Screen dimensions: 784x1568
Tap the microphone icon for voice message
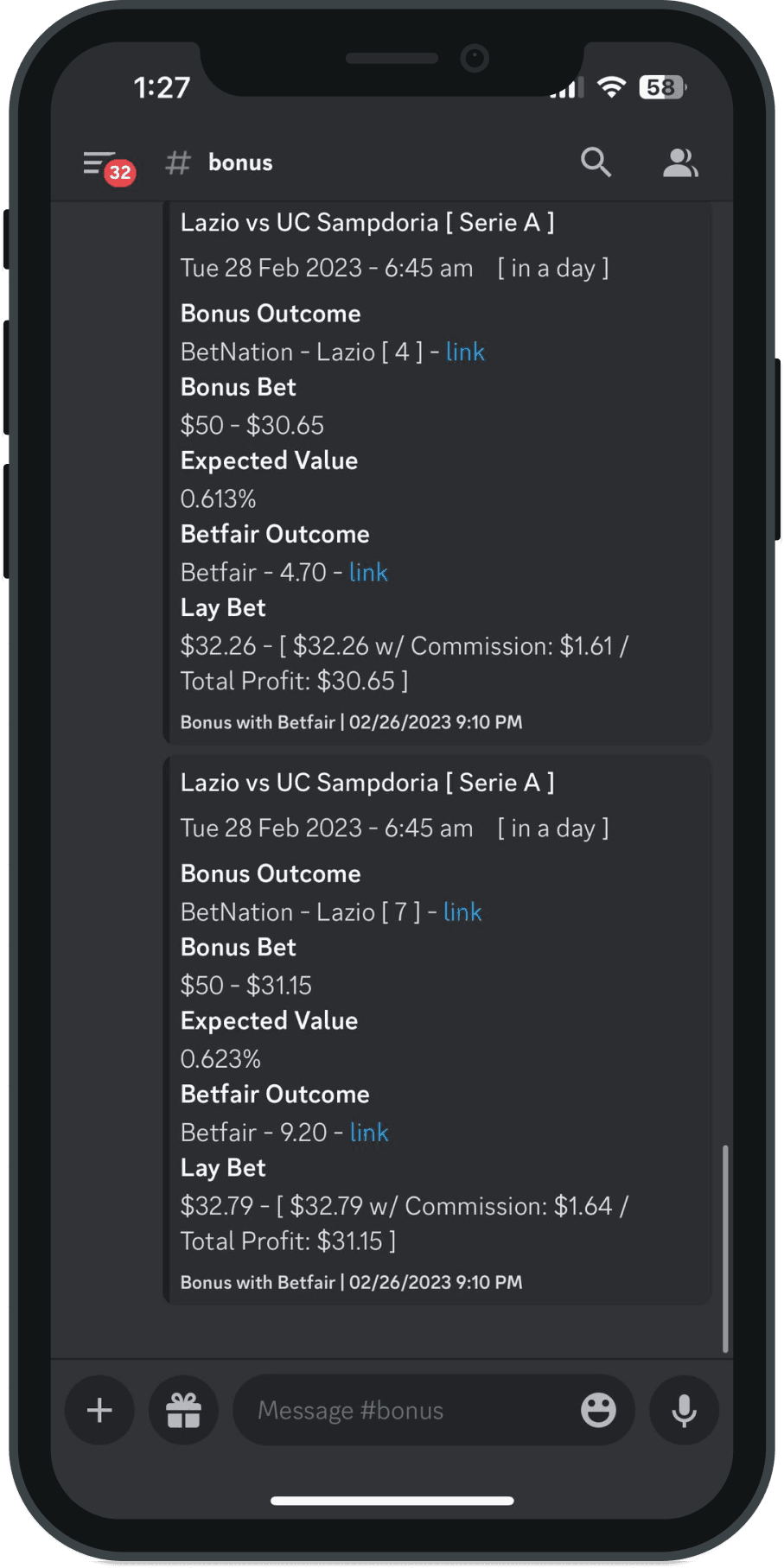tap(683, 1410)
